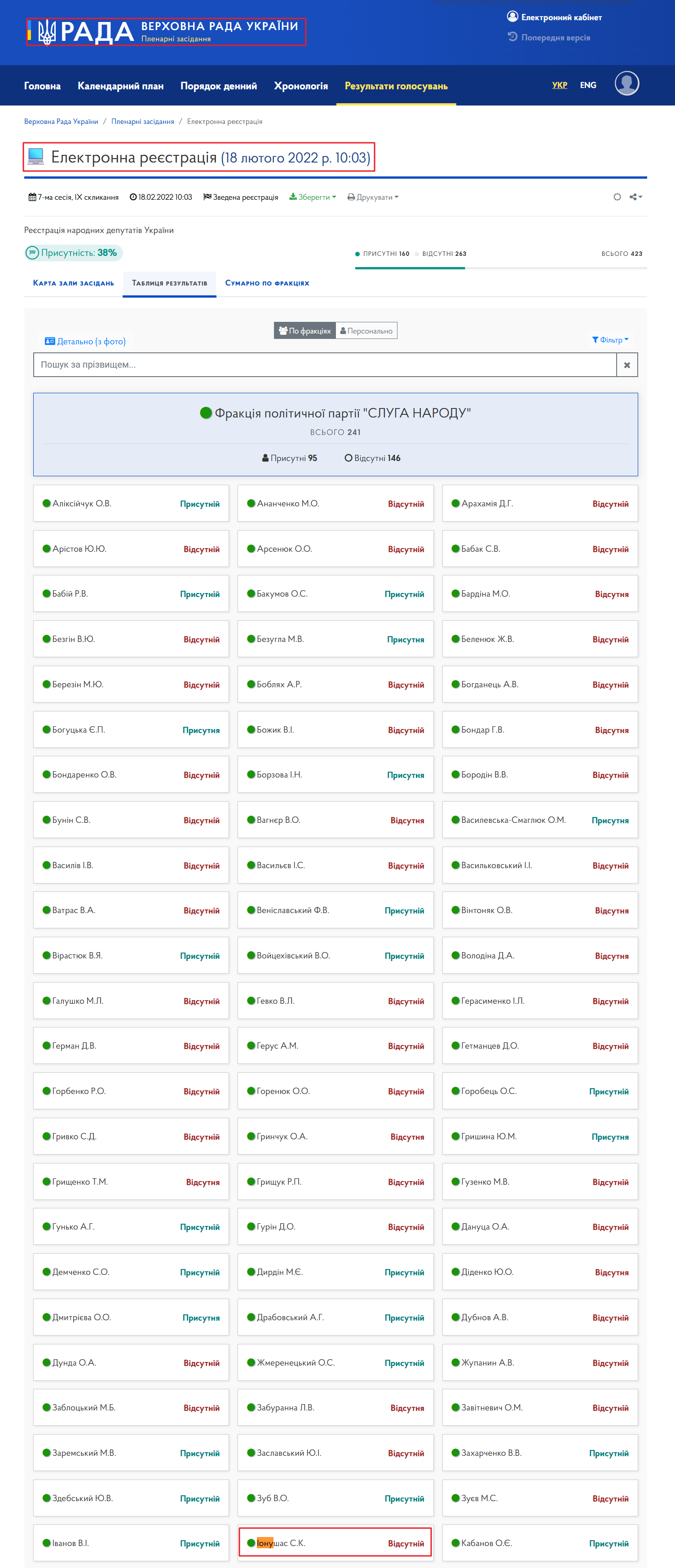Click Відсутні 263 legend item

pos(441,254)
